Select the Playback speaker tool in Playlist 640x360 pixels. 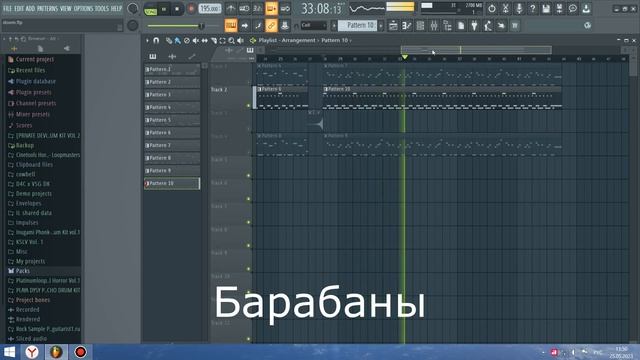pyautogui.click(x=240, y=40)
